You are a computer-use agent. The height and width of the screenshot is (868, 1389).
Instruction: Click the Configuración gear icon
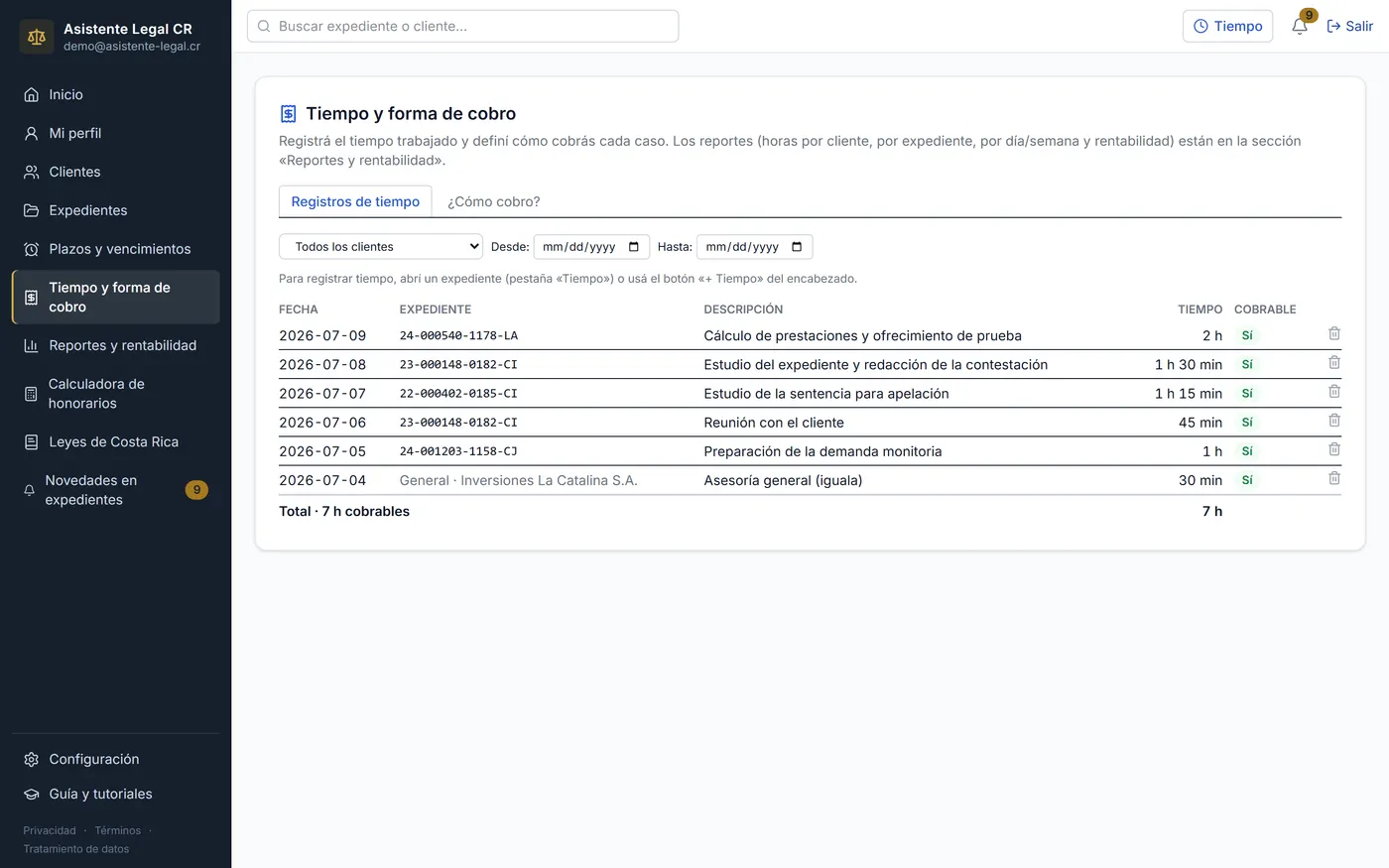coord(31,760)
